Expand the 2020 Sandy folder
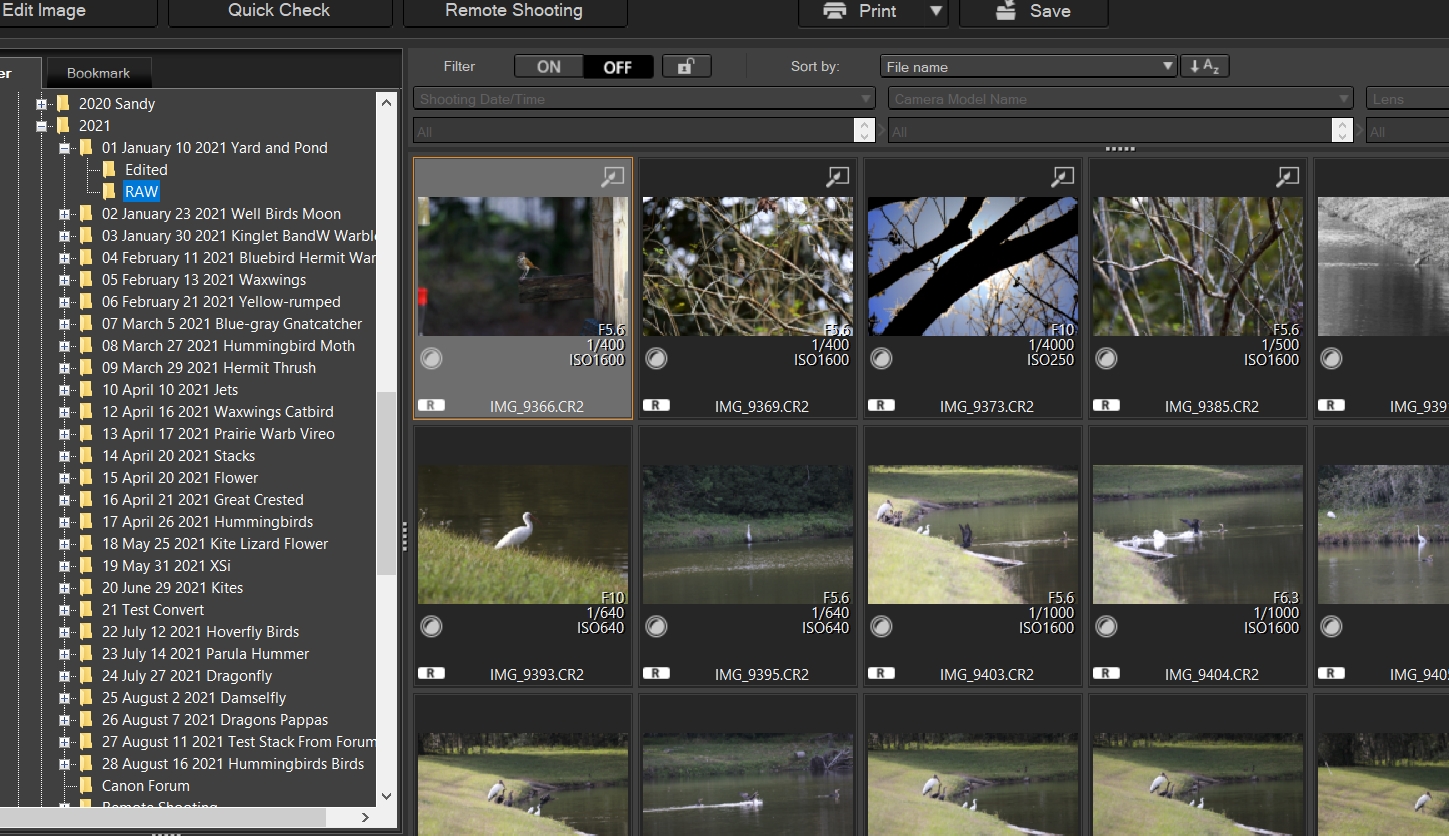 42,104
